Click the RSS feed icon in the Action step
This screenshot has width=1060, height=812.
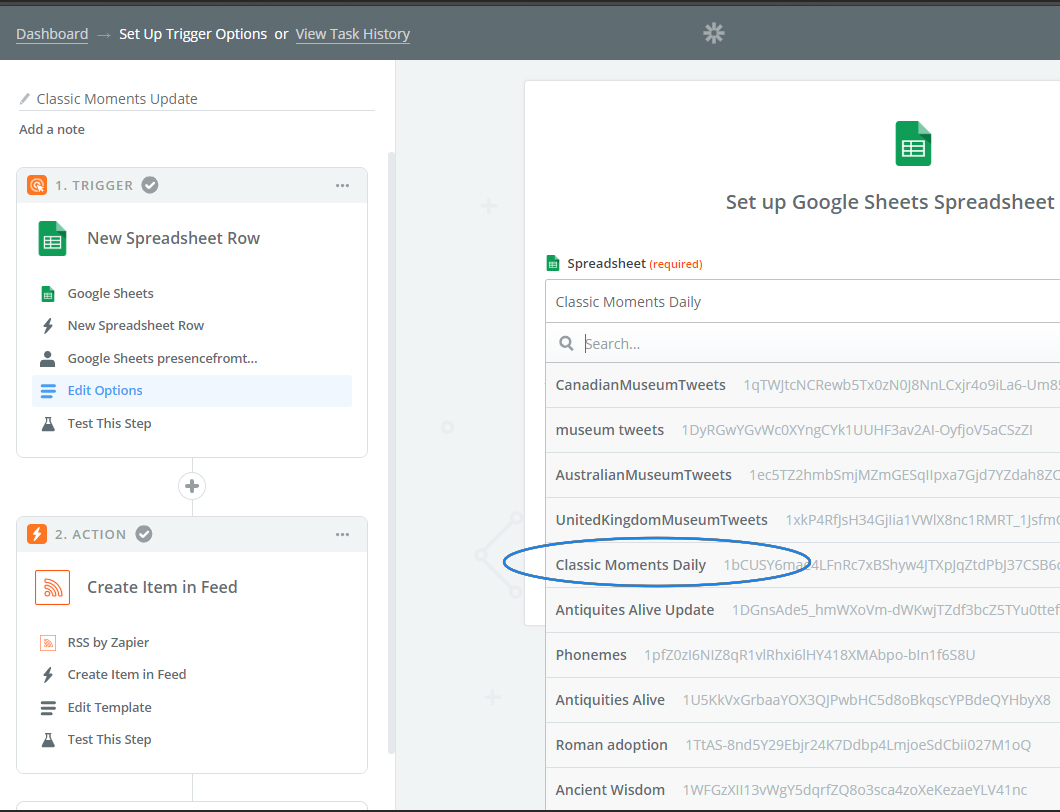pos(53,587)
